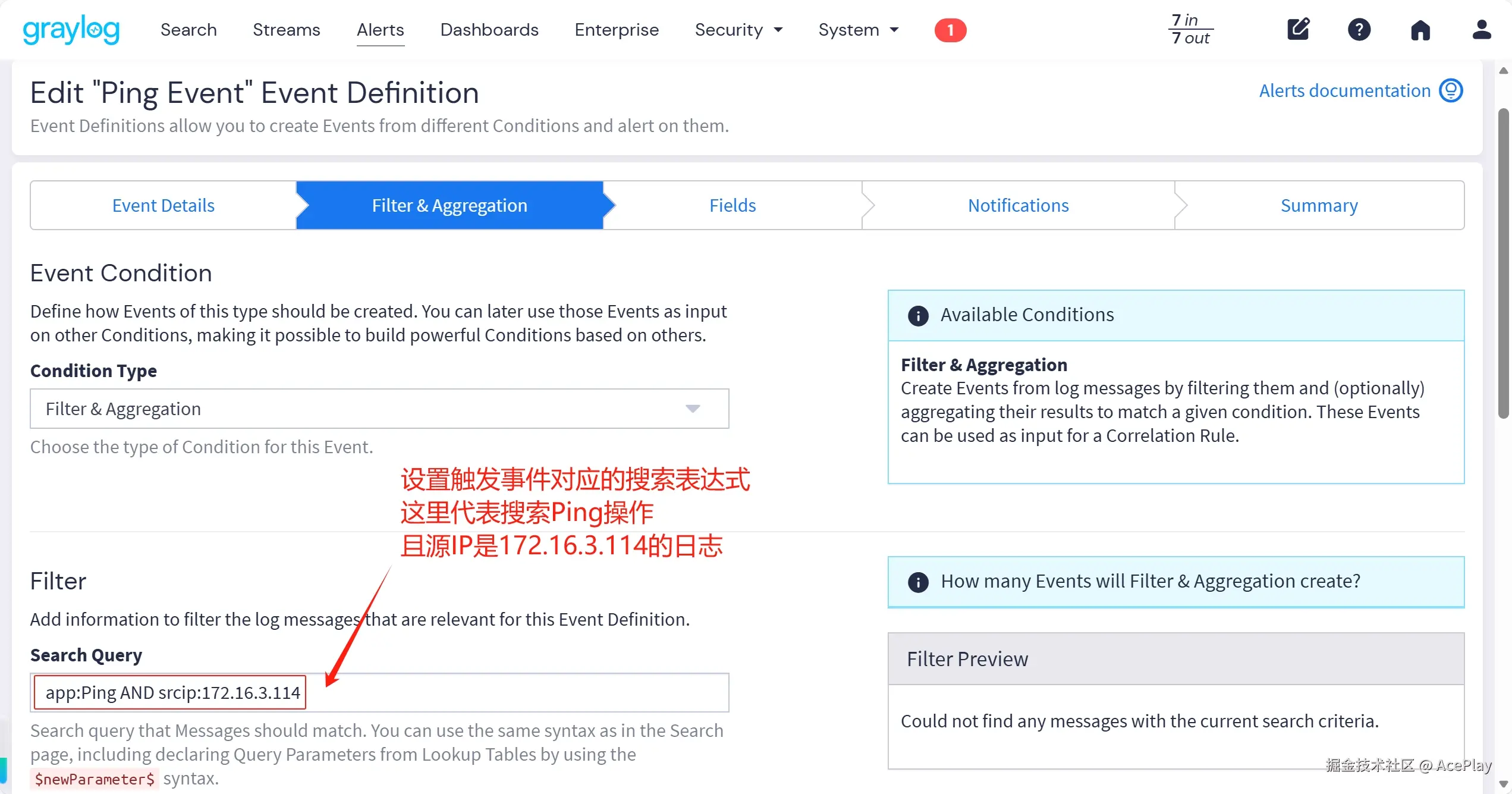The image size is (1512, 794).
Task: Switch to the Event Details step
Action: click(x=163, y=205)
